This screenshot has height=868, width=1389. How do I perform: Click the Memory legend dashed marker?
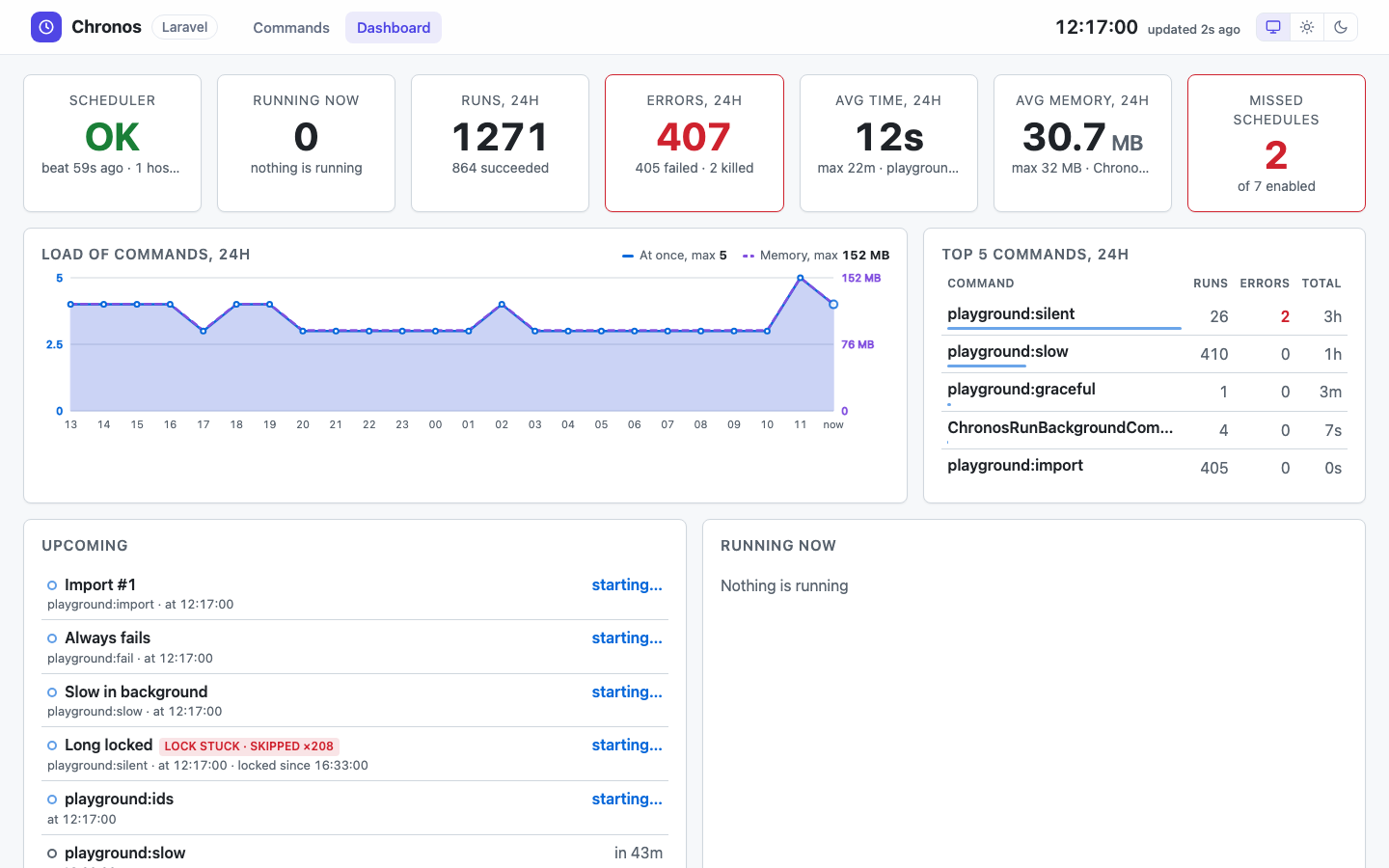(x=749, y=256)
